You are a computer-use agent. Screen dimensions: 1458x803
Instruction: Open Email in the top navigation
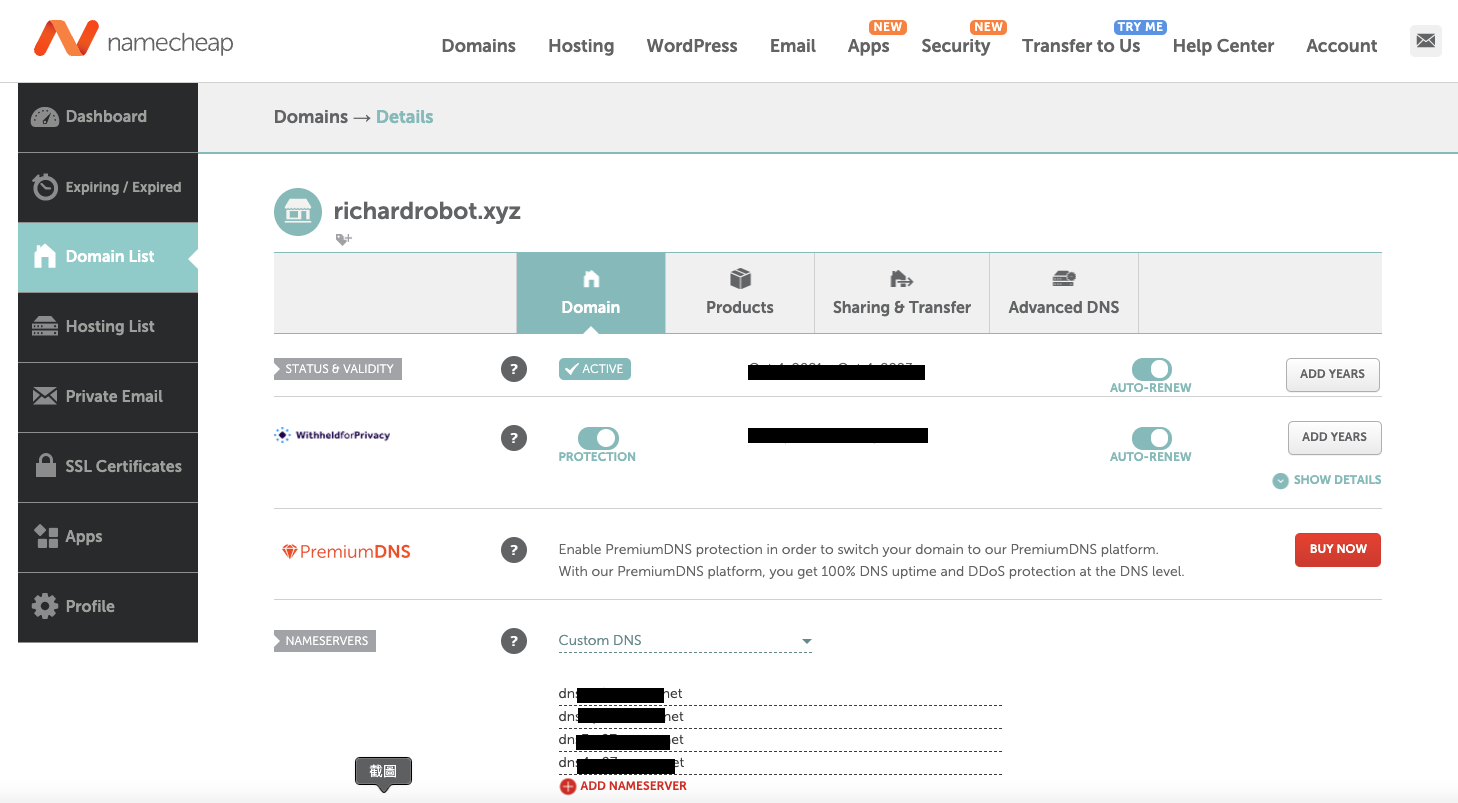coord(793,46)
